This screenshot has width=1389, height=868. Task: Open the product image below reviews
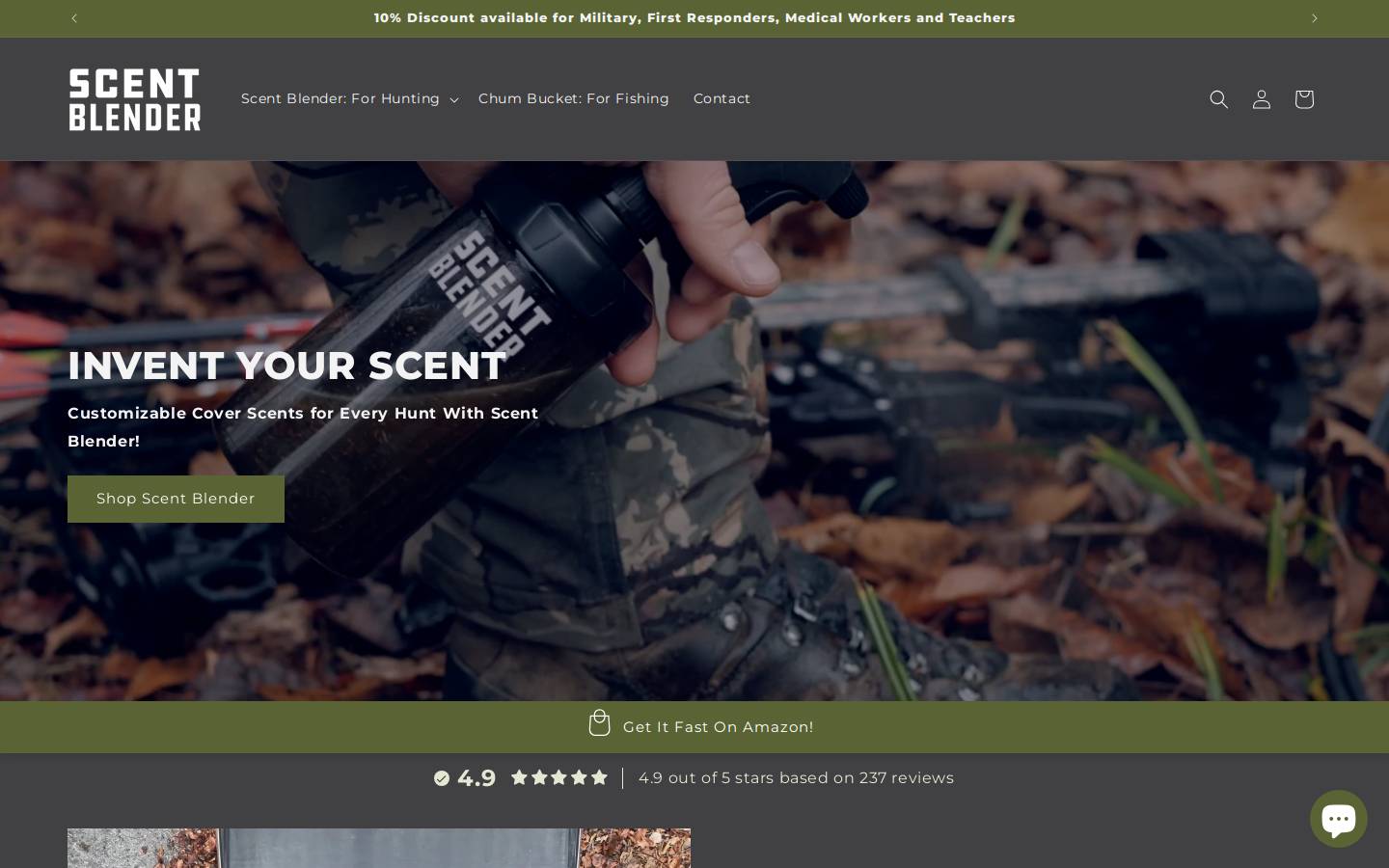pyautogui.click(x=379, y=848)
